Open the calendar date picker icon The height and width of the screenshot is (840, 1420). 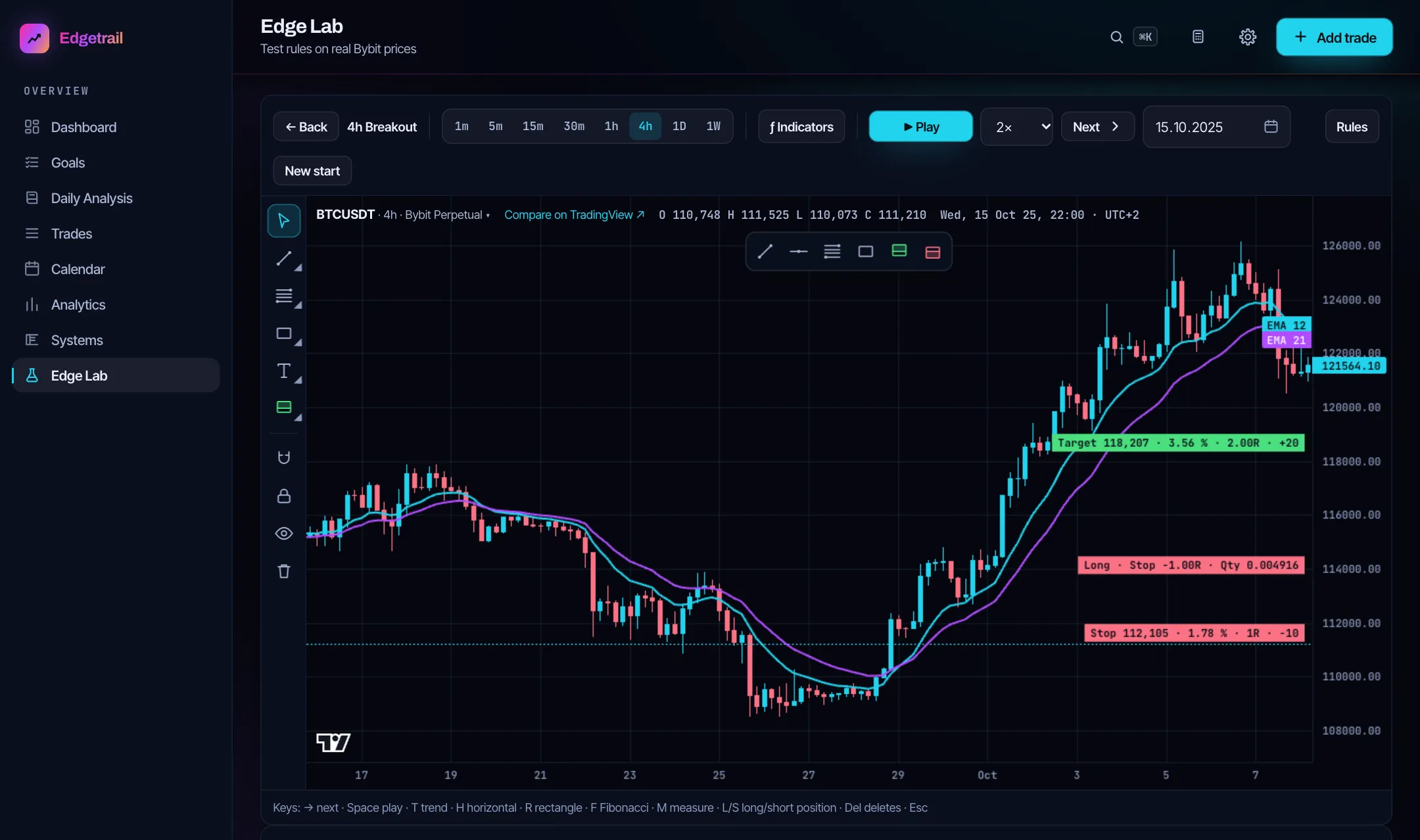1271,126
